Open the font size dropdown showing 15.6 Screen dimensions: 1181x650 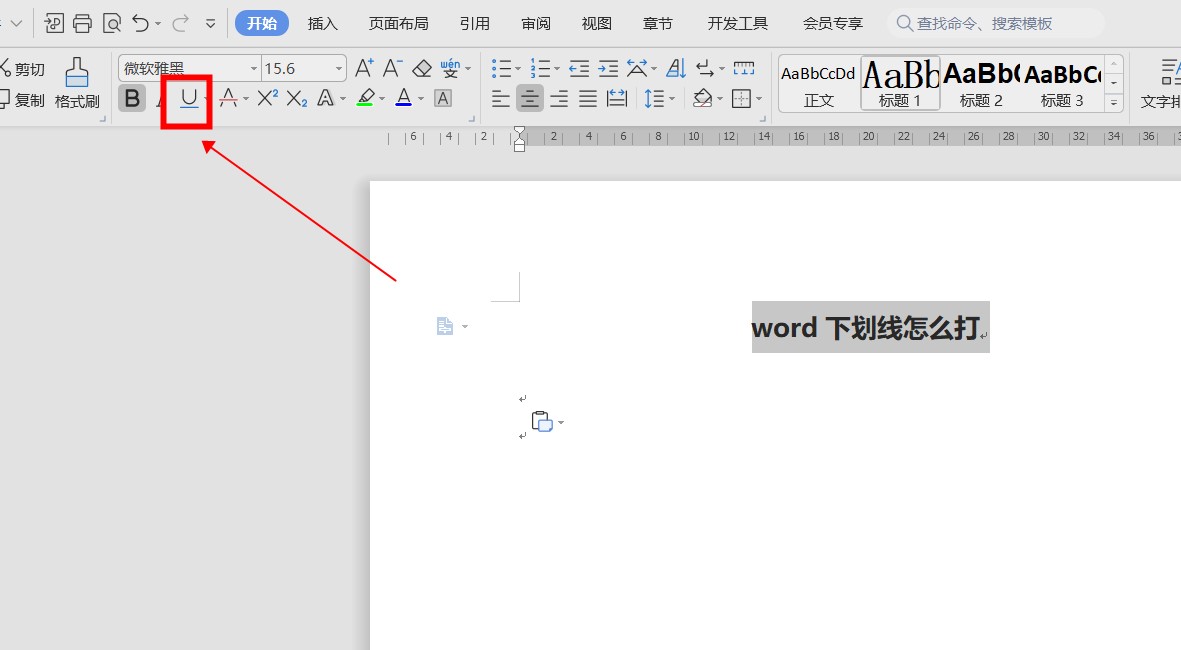[x=340, y=69]
